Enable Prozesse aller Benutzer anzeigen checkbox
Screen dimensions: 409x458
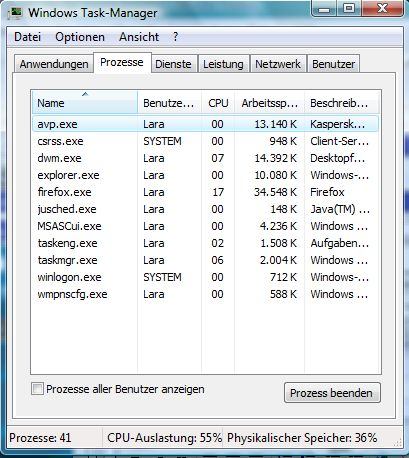point(37,389)
